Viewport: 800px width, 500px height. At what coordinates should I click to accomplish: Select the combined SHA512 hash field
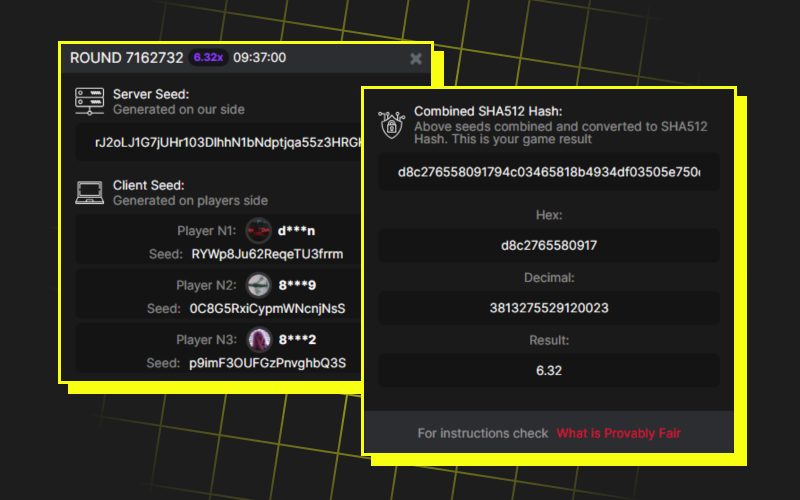[x=548, y=172]
